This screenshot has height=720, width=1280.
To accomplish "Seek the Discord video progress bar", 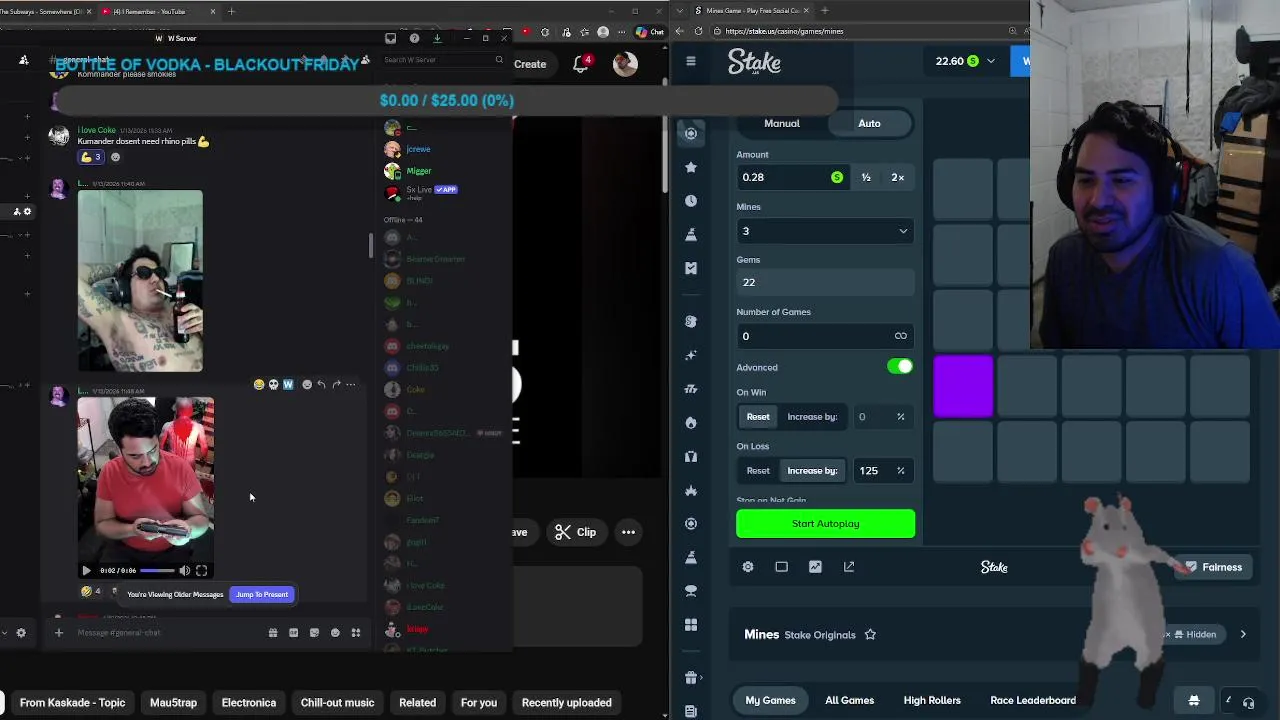I will [156, 570].
